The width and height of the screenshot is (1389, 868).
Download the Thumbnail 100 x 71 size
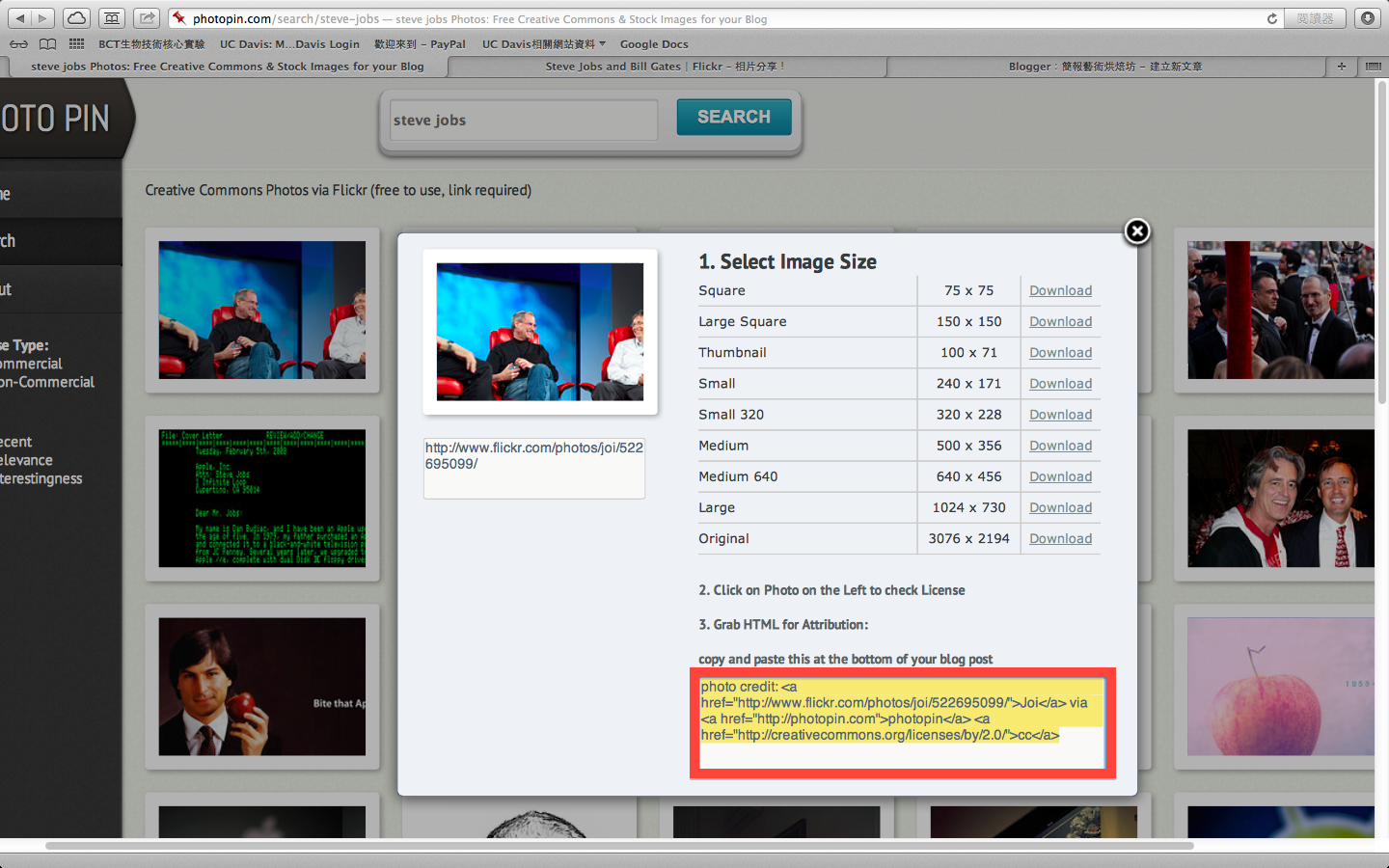pyautogui.click(x=1060, y=352)
